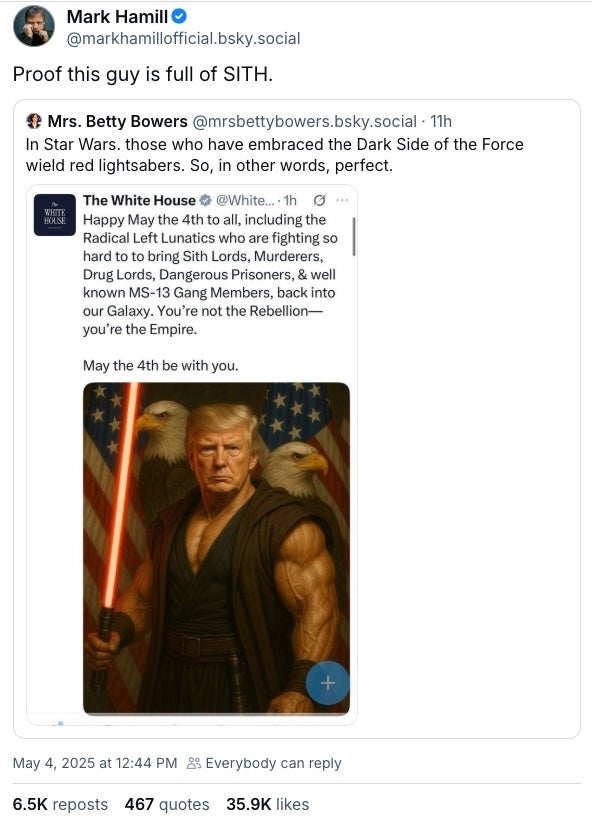Click the @mrsbettybowers.bsky.social handle
This screenshot has height=823, width=592.
pyautogui.click(x=305, y=121)
